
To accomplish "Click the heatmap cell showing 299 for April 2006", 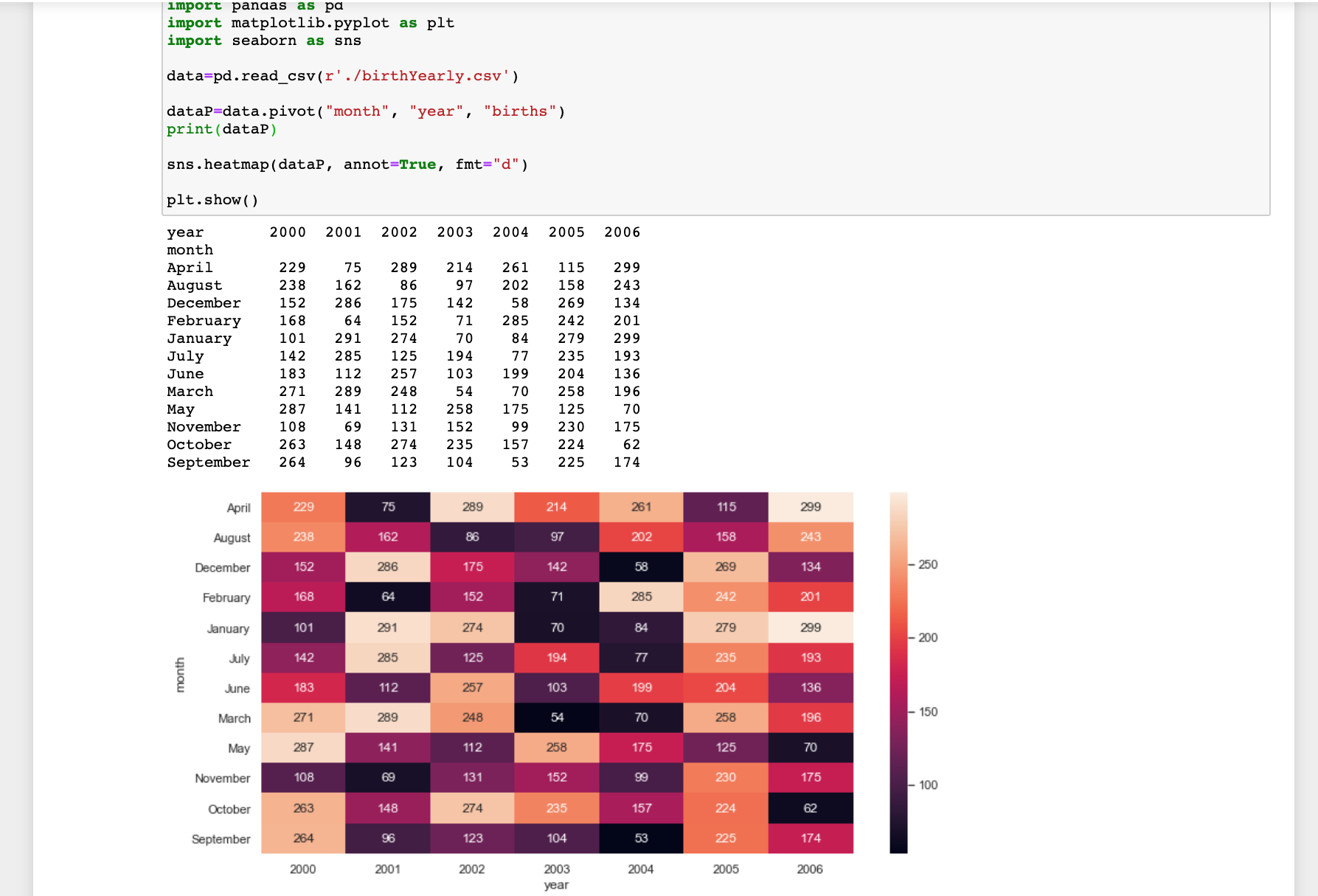I will click(811, 507).
